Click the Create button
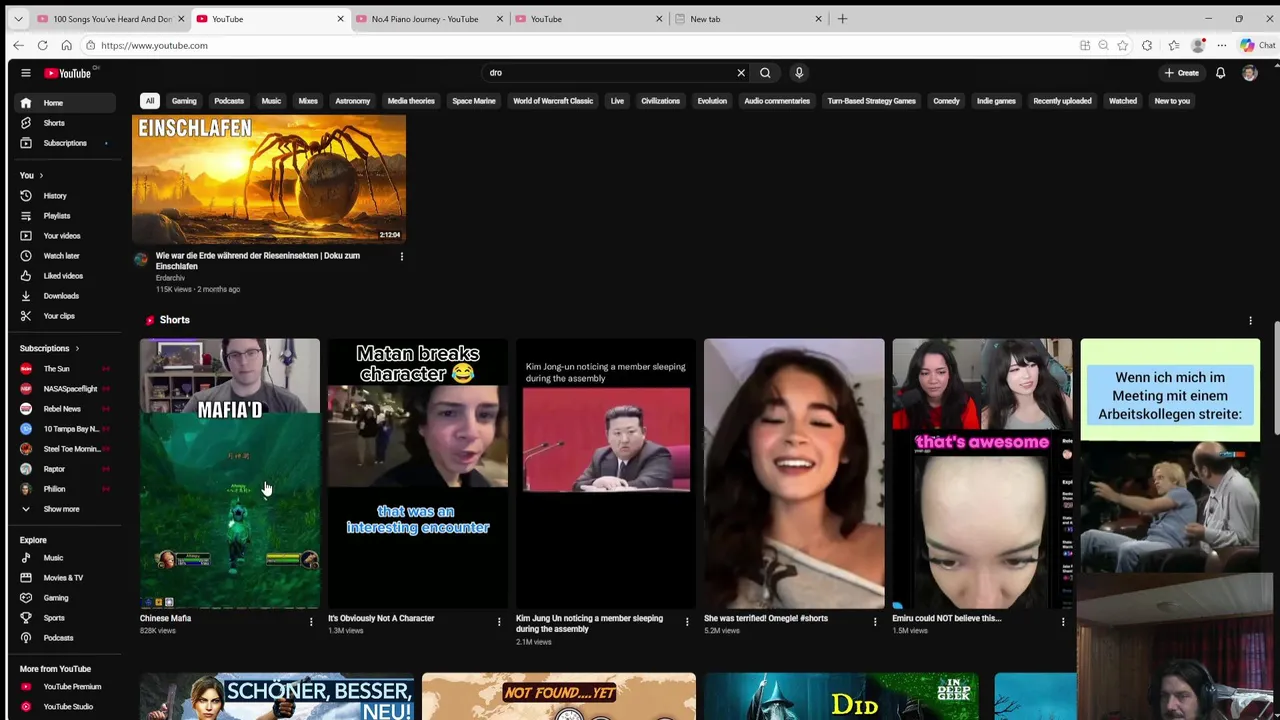Screen dimensions: 1280x720 coord(1181,73)
